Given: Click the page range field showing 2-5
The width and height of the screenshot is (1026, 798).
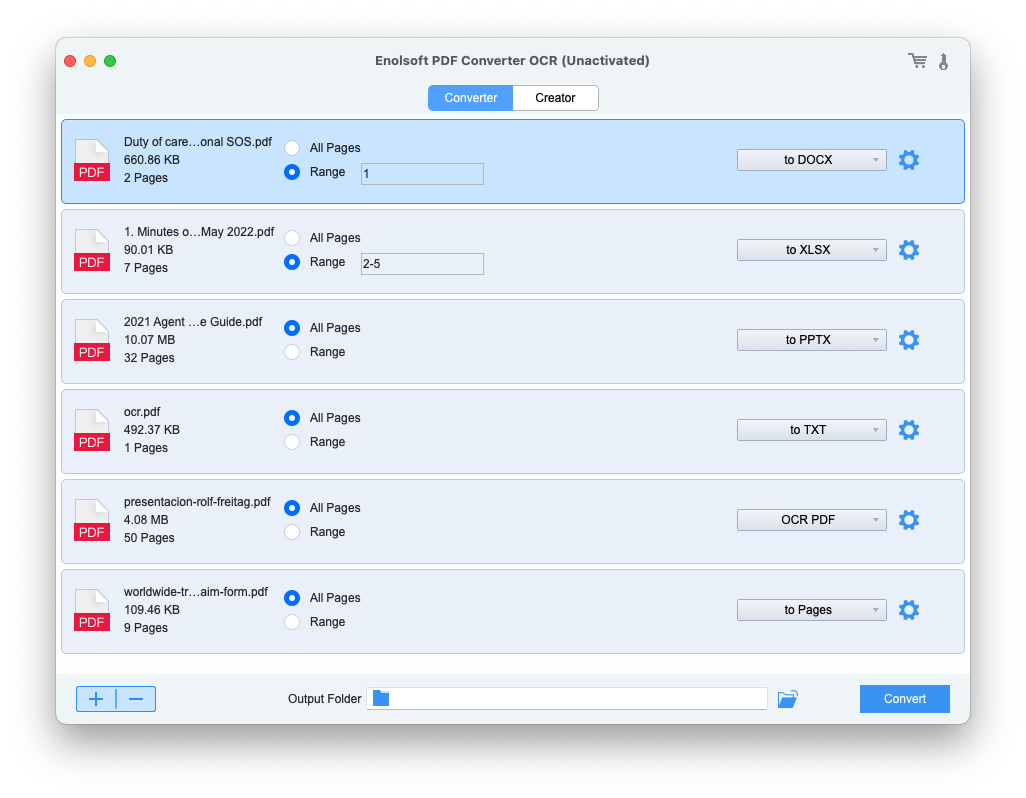Looking at the screenshot, I should click(422, 264).
